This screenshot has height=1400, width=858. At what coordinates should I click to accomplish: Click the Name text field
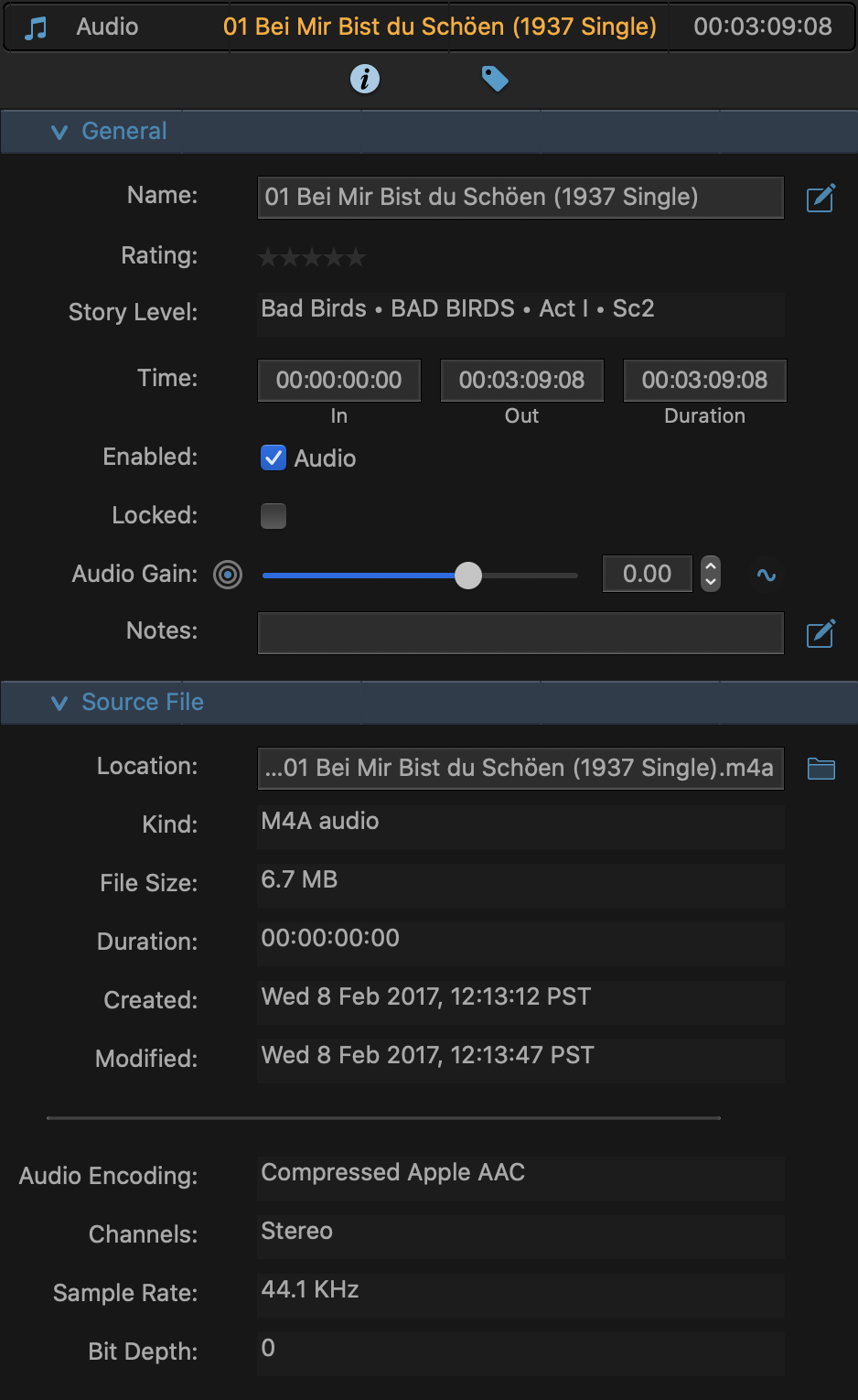point(520,198)
